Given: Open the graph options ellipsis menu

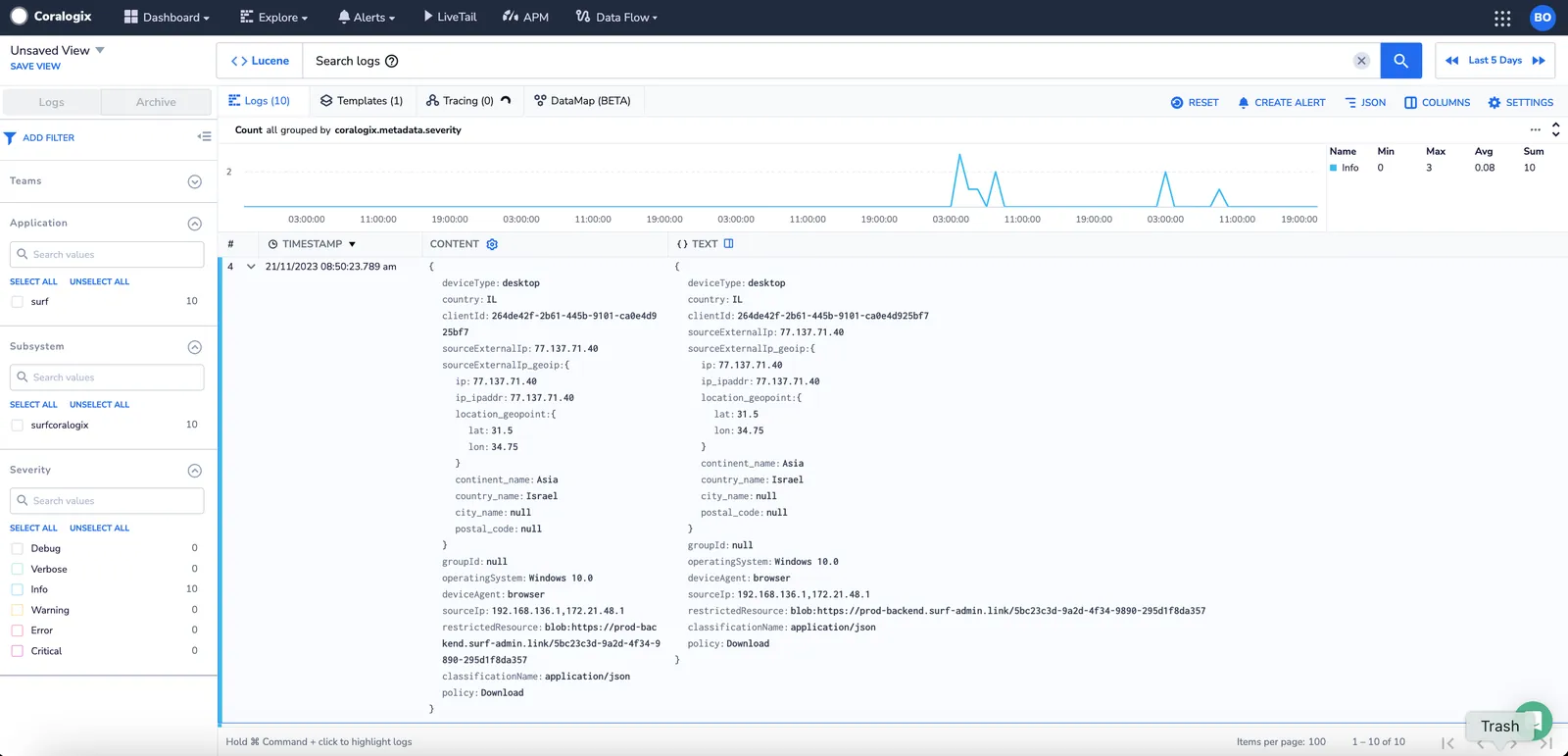Looking at the screenshot, I should tap(1535, 129).
